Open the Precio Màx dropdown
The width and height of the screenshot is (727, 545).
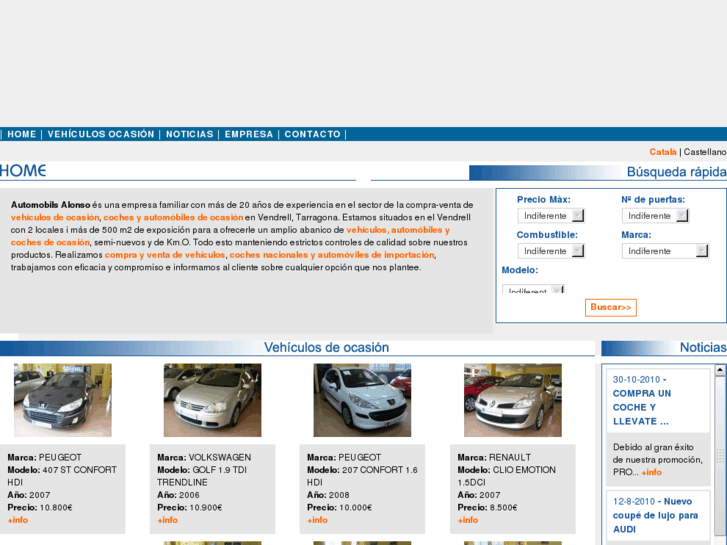(x=551, y=216)
